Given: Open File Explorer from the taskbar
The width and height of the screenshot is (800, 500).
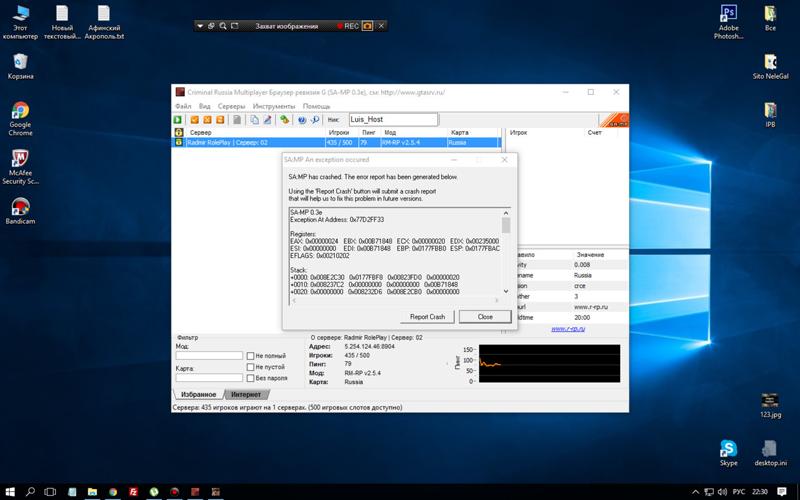Looking at the screenshot, I should (x=92, y=492).
